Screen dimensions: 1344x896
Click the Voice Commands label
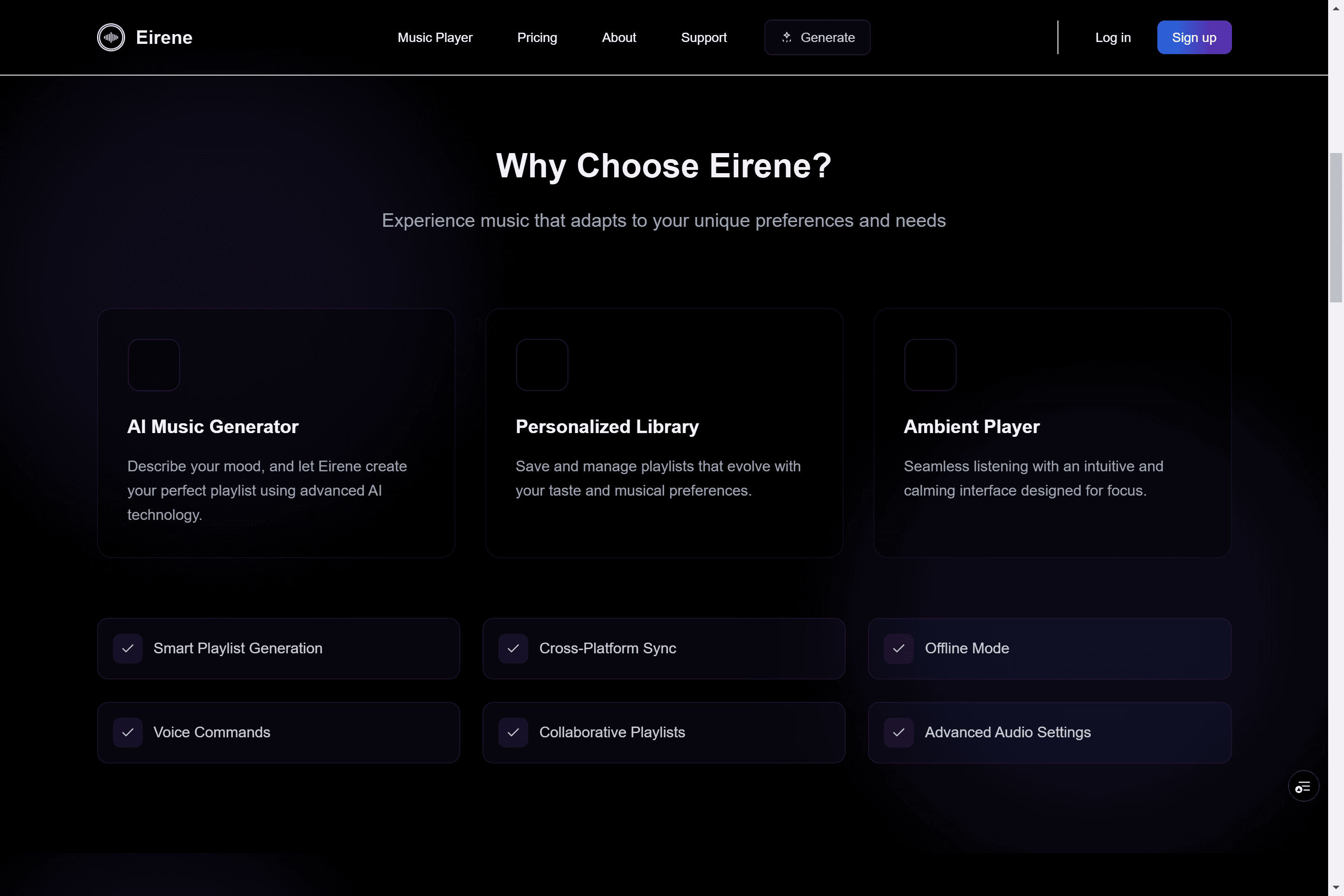(211, 733)
